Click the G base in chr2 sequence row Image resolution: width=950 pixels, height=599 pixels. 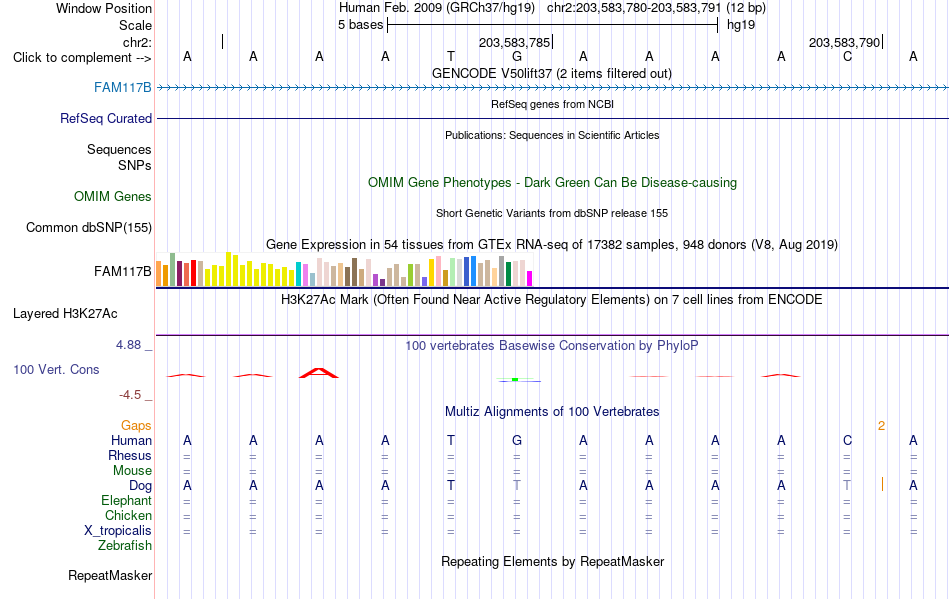pyautogui.click(x=517, y=57)
